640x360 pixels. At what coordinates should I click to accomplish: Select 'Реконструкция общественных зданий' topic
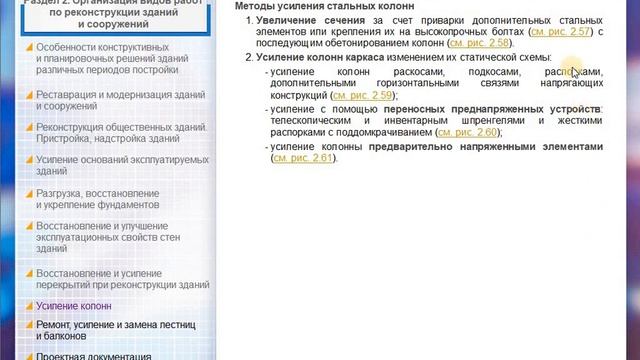(122, 133)
